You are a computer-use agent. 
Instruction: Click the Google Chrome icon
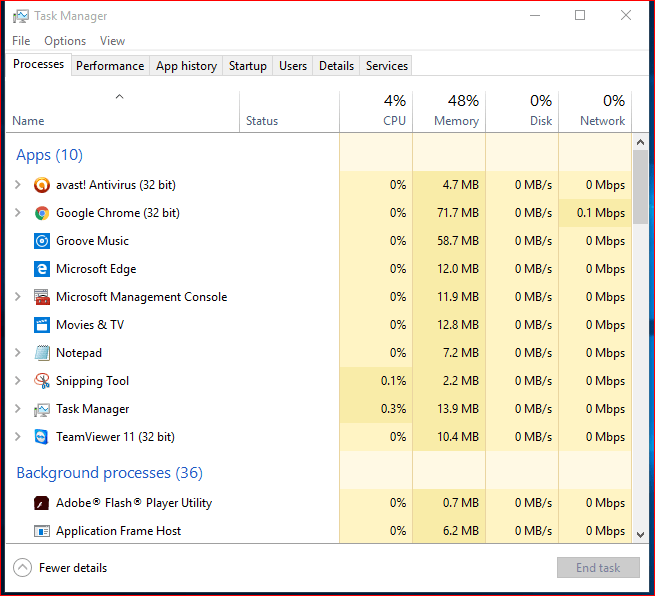click(42, 213)
